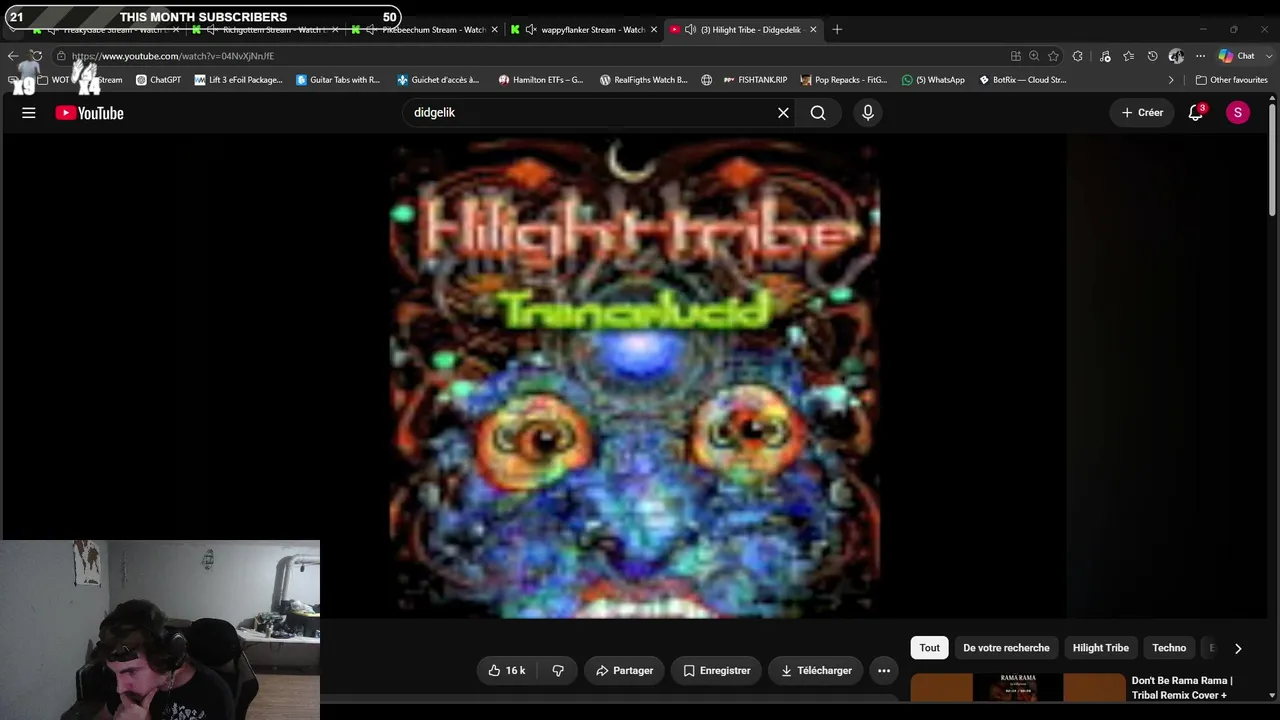Open the apps grid icon in the address bar
The width and height of the screenshot is (1280, 720).
click(1016, 56)
